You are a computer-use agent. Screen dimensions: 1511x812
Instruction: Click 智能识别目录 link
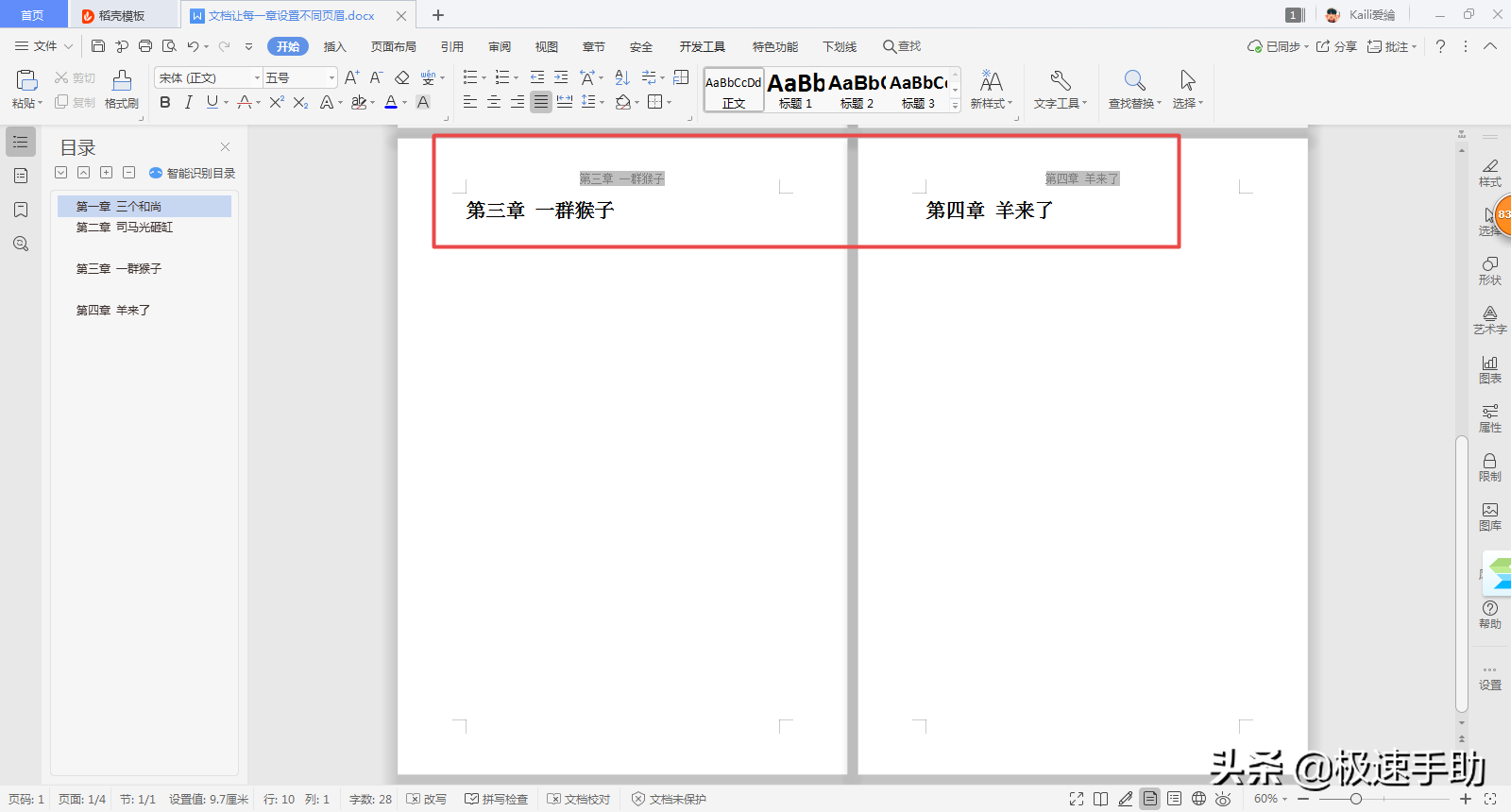(x=193, y=173)
